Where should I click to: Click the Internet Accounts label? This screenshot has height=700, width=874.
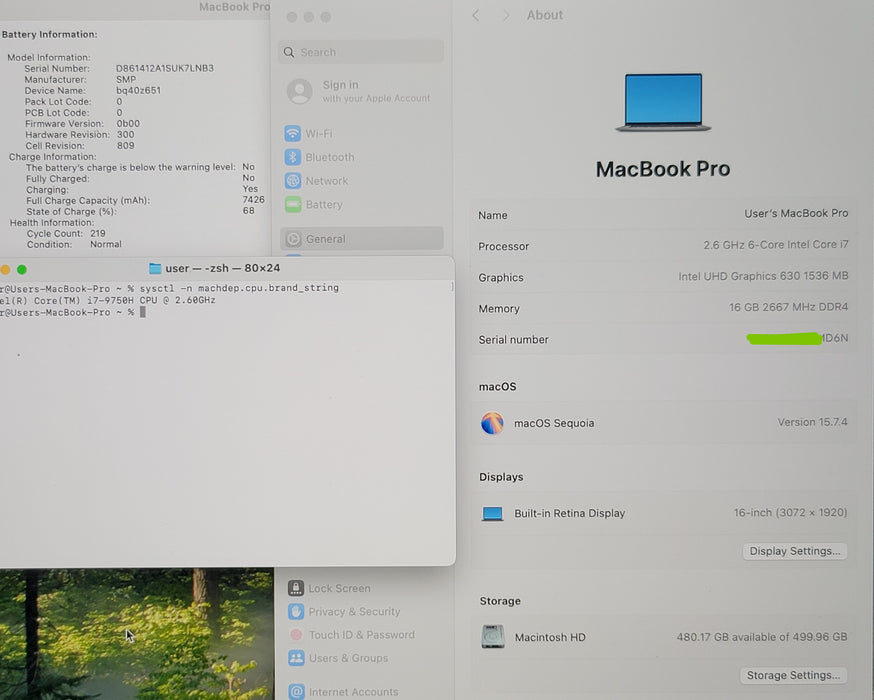click(x=354, y=692)
